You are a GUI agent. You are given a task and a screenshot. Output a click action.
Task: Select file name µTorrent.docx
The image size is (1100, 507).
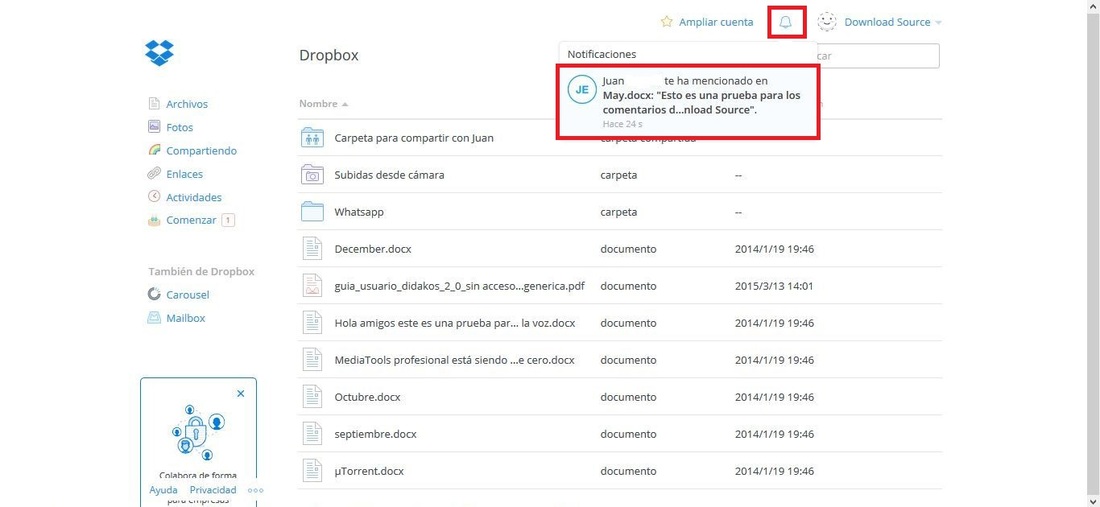point(369,471)
